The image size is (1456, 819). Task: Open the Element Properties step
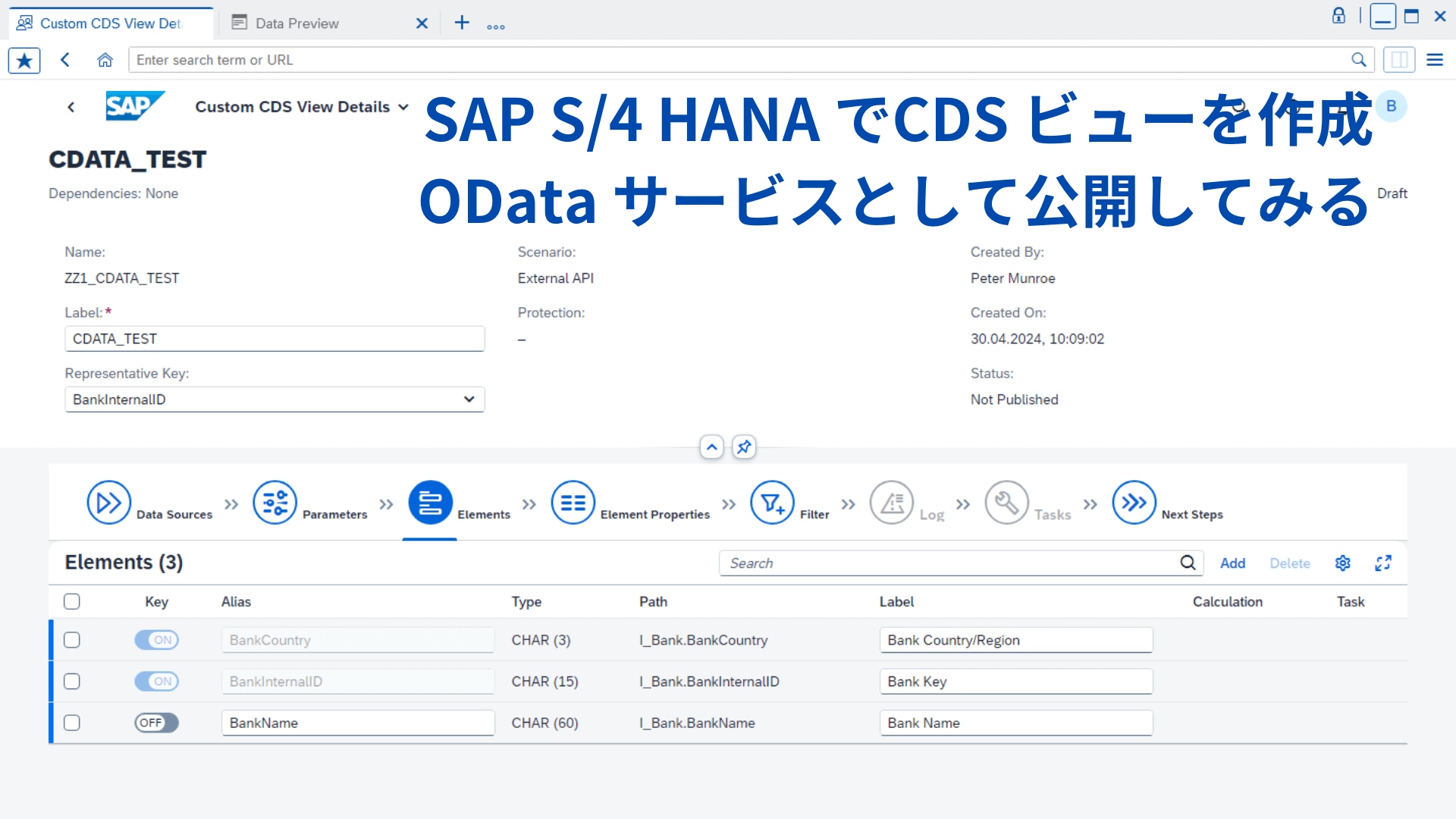pyautogui.click(x=573, y=502)
